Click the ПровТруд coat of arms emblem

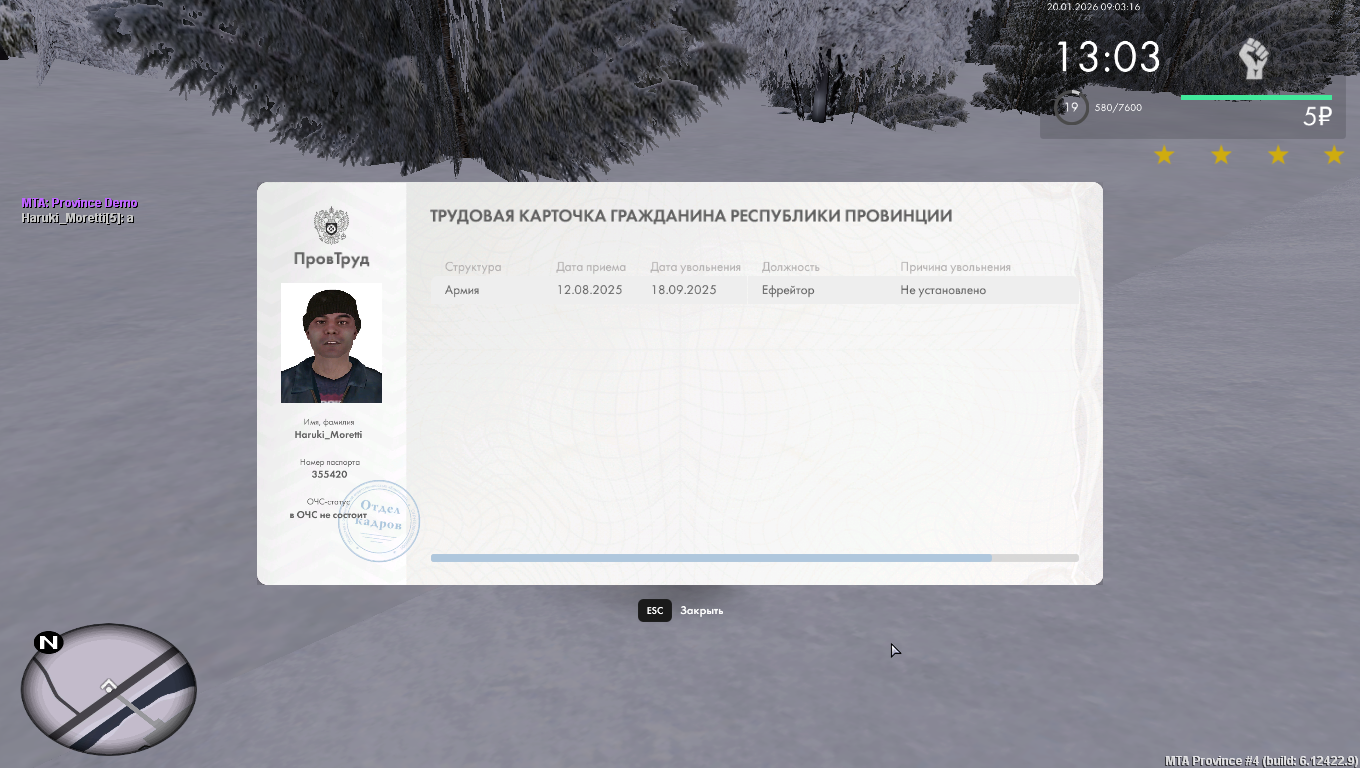(x=331, y=225)
